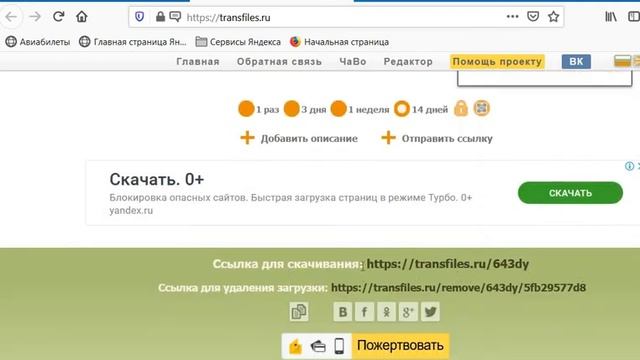Expand Отправить ссылку
The height and width of the screenshot is (360, 640).
tap(437, 138)
